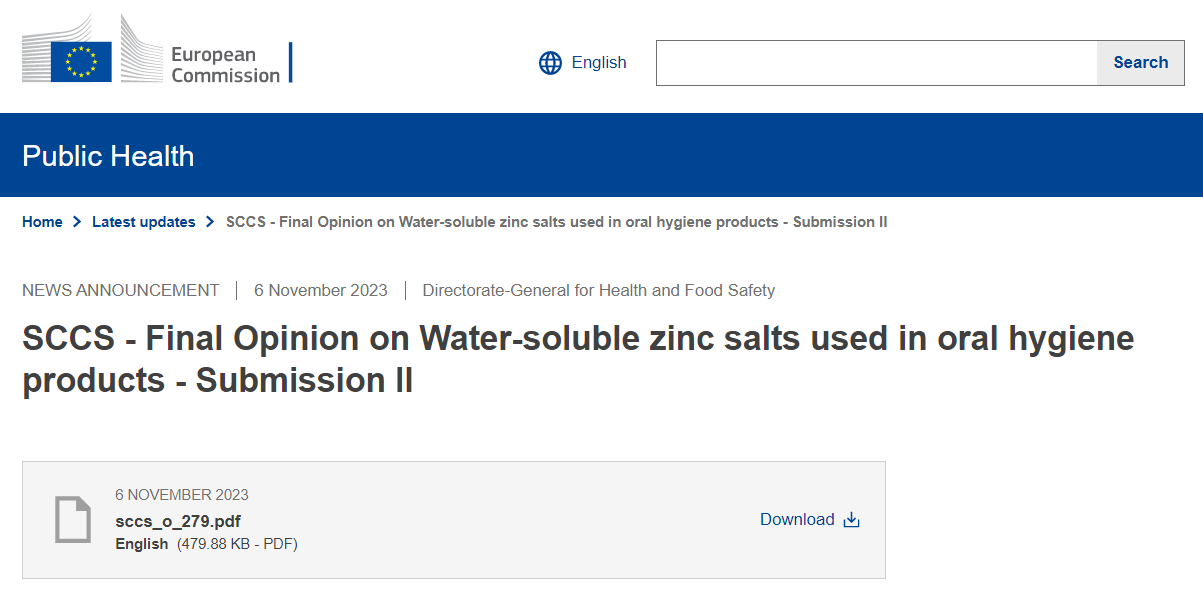The image size is (1203, 595).
Task: Navigate to Latest updates breadcrumb
Action: point(144,222)
